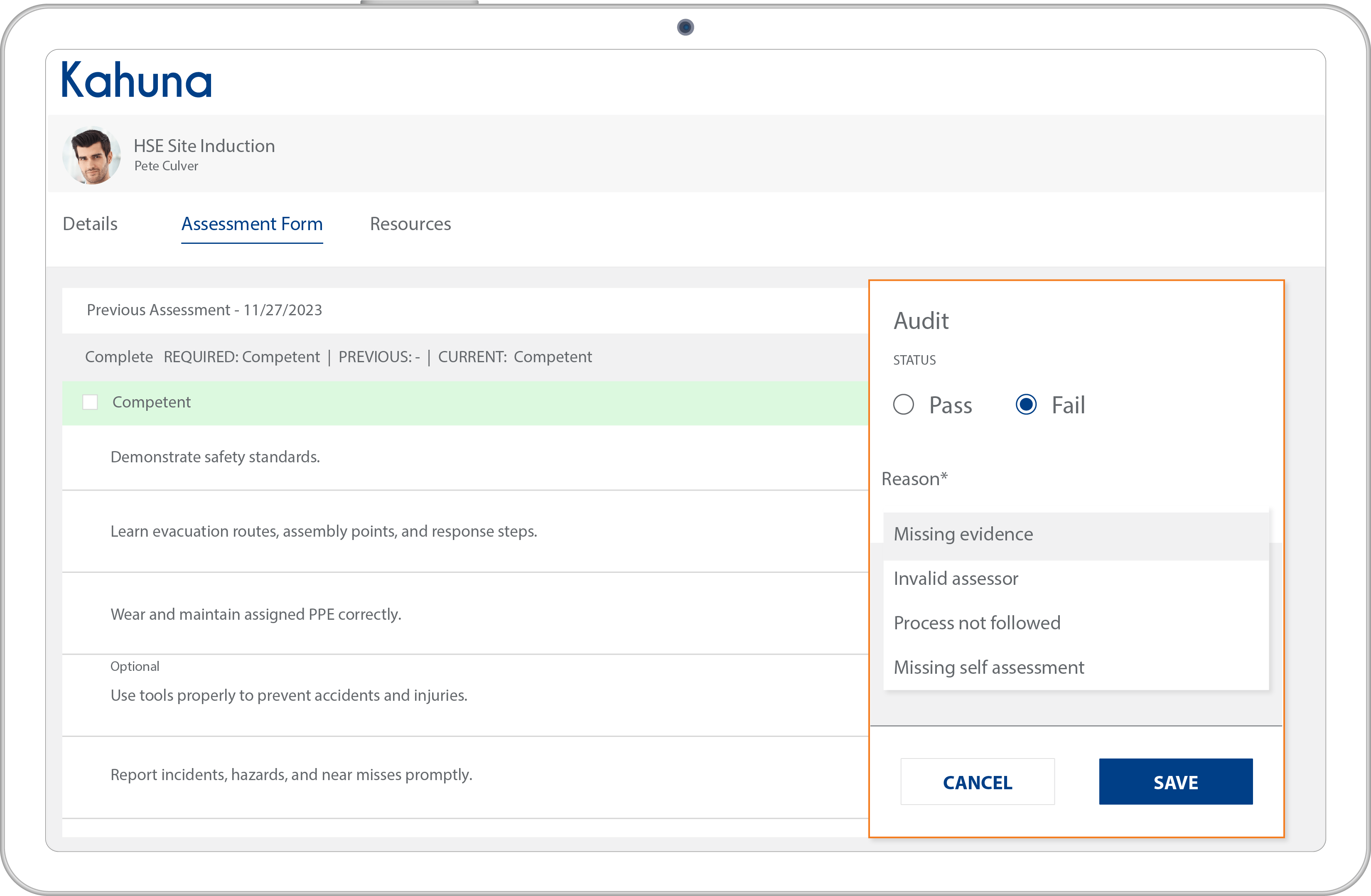1371x896 pixels.
Task: Switch to the Resources tab
Action: (410, 223)
